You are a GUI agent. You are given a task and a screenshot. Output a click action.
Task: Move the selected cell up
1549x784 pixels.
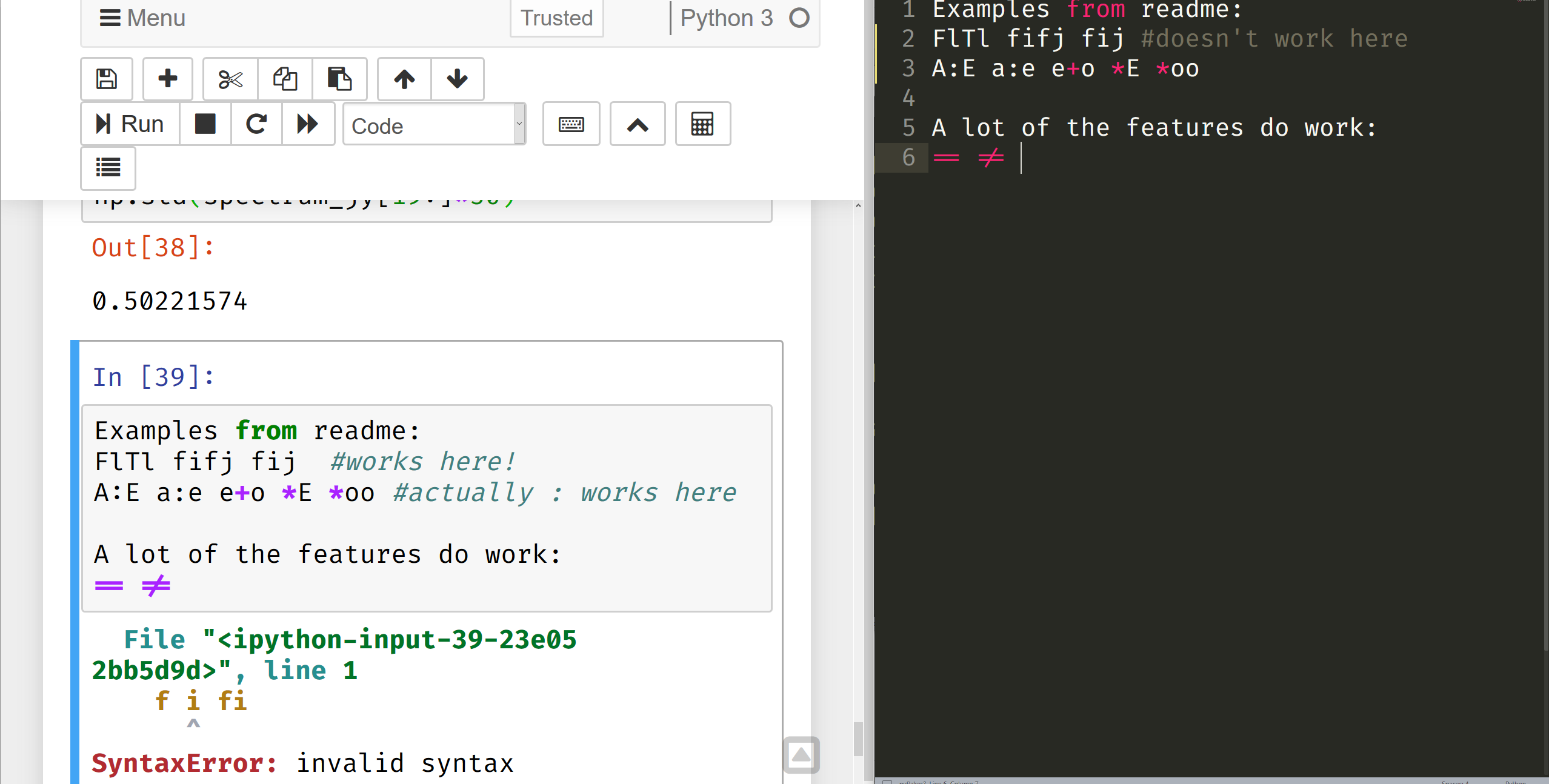pyautogui.click(x=403, y=79)
